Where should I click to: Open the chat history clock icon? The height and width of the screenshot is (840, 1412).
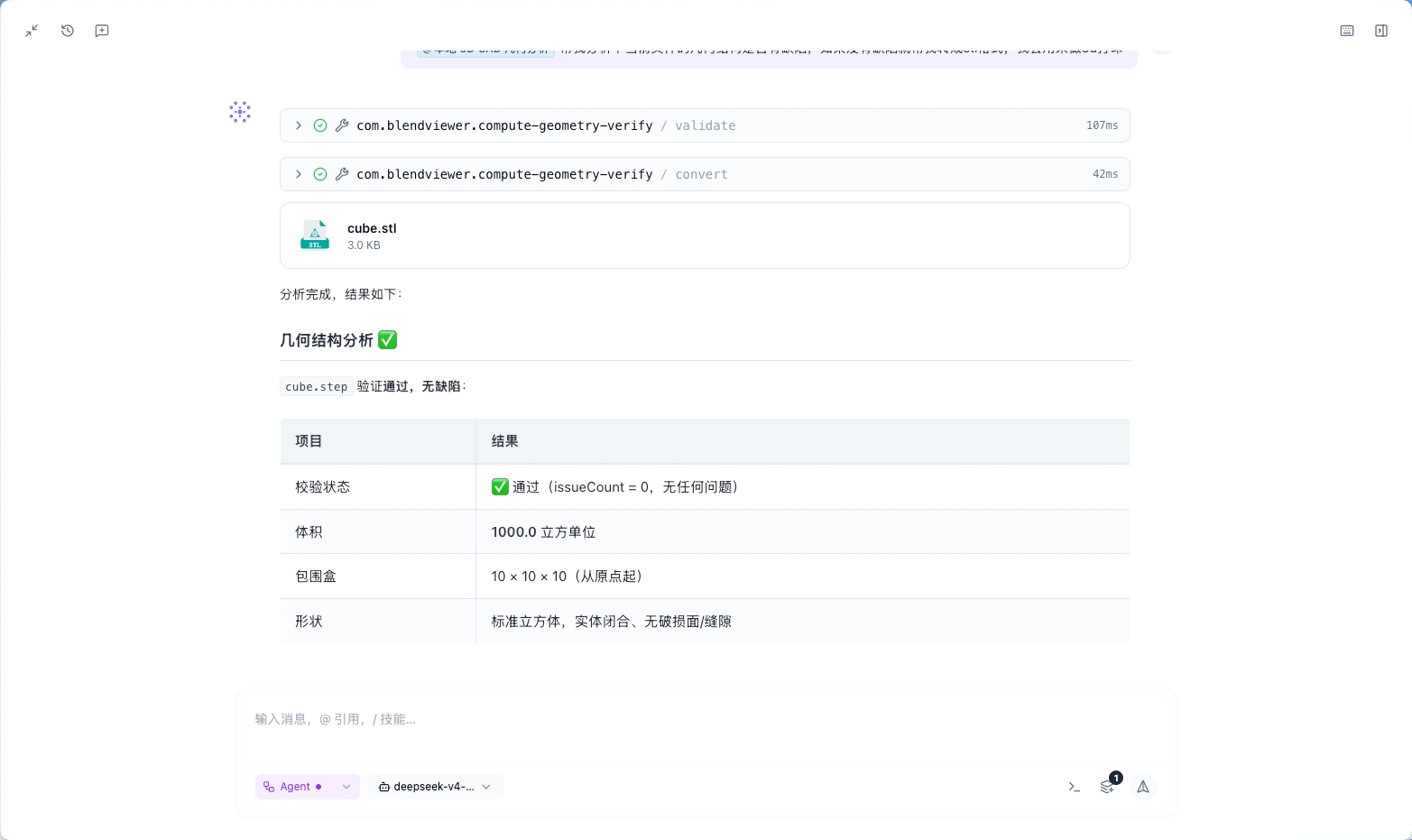[68, 31]
